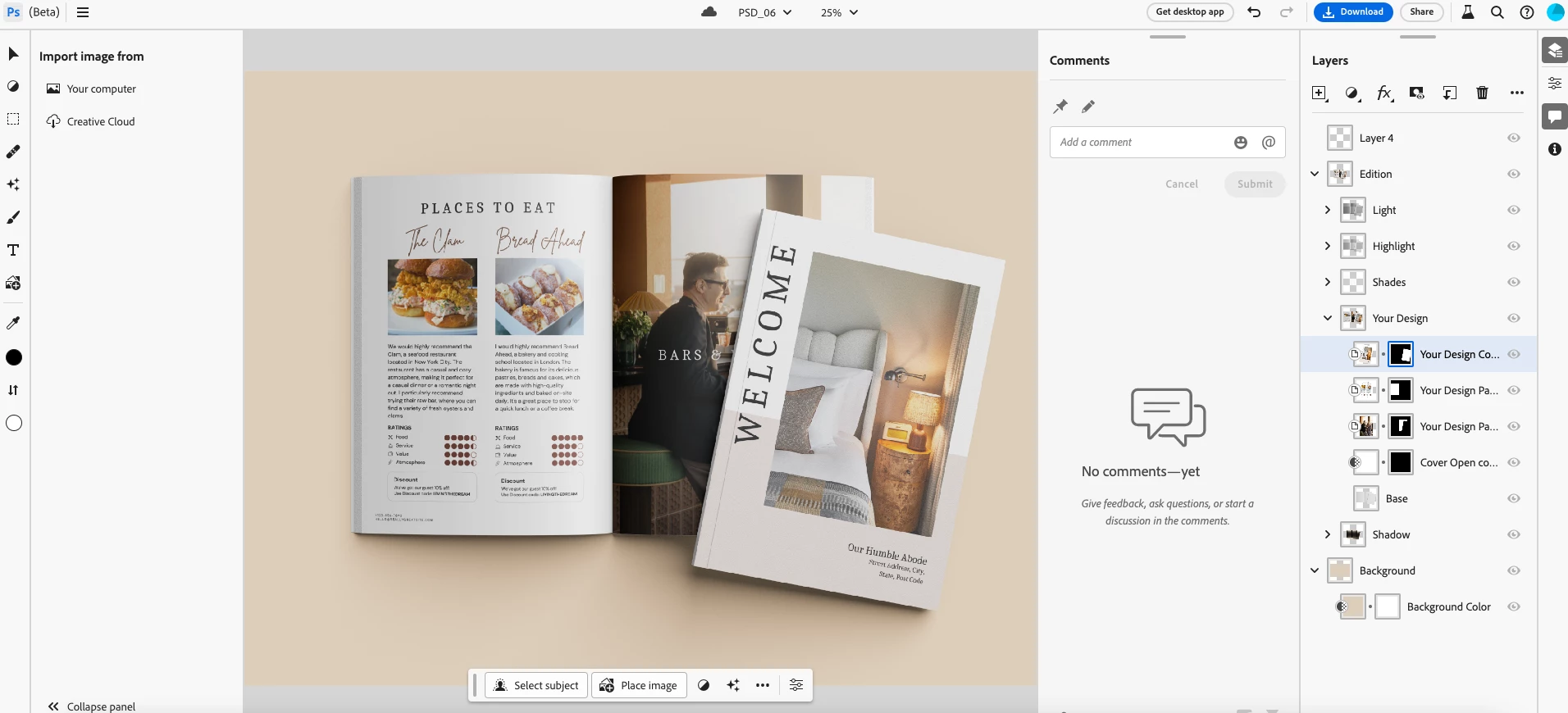The image size is (1568, 713).
Task: Expand the Shadow group
Action: (x=1328, y=534)
